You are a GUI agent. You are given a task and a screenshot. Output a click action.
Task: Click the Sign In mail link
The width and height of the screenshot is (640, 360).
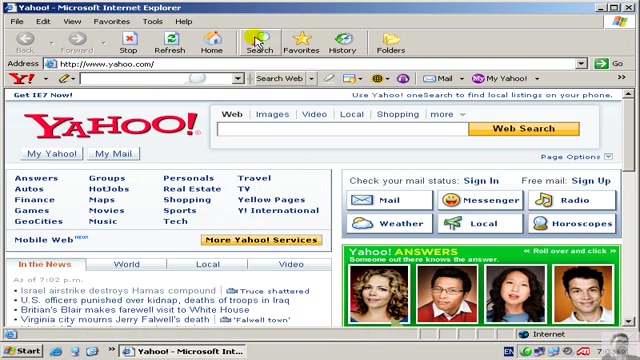click(x=481, y=181)
